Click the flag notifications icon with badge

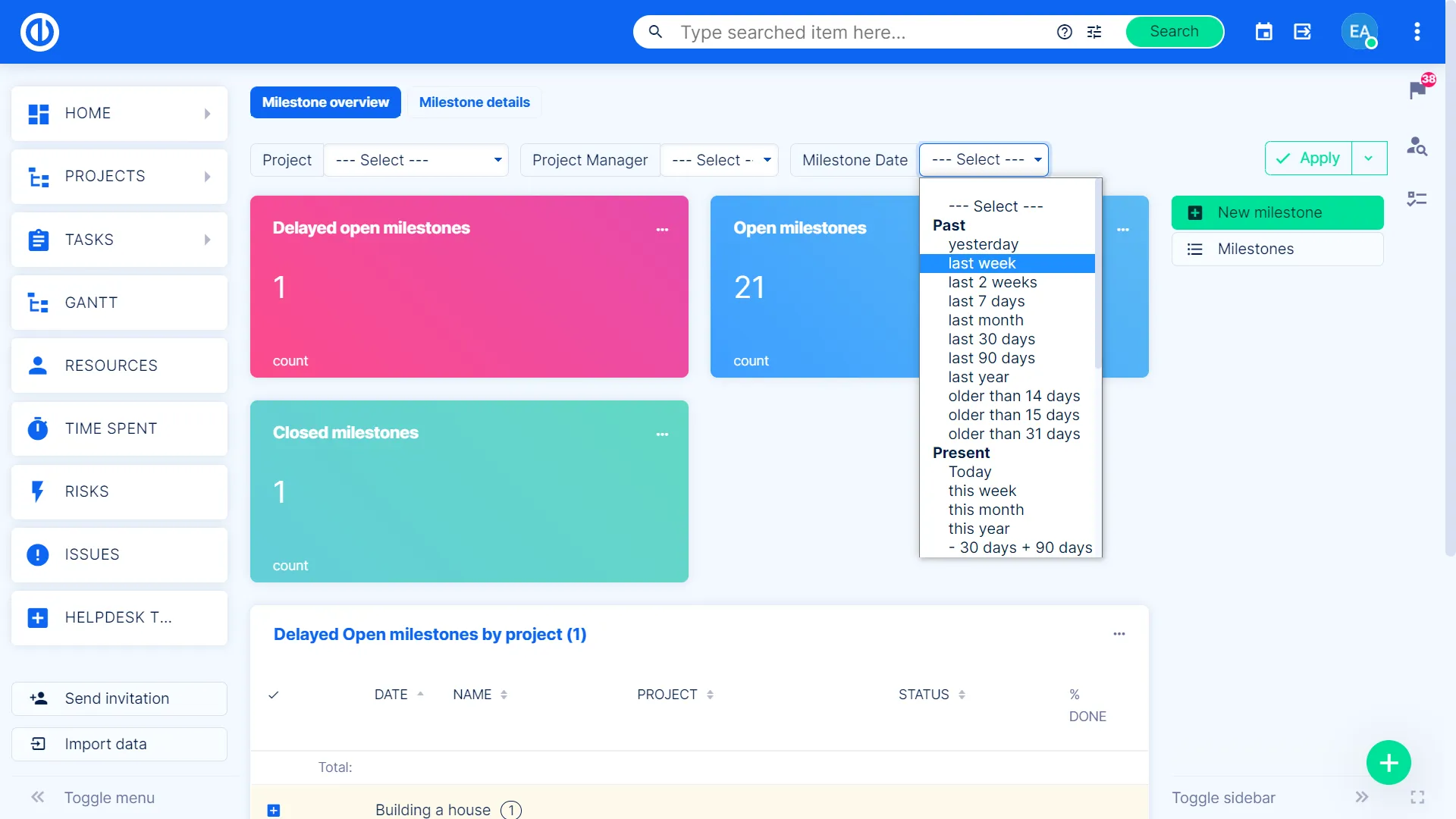(x=1417, y=90)
